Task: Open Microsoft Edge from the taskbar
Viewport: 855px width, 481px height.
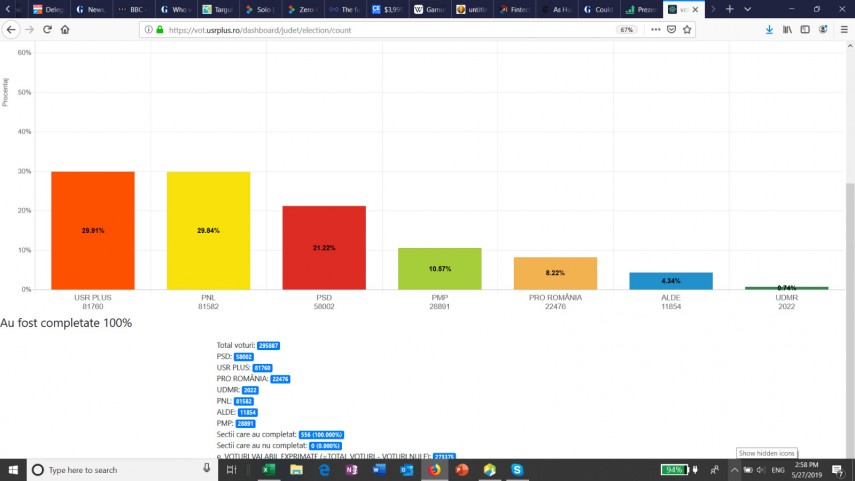Action: (x=324, y=469)
